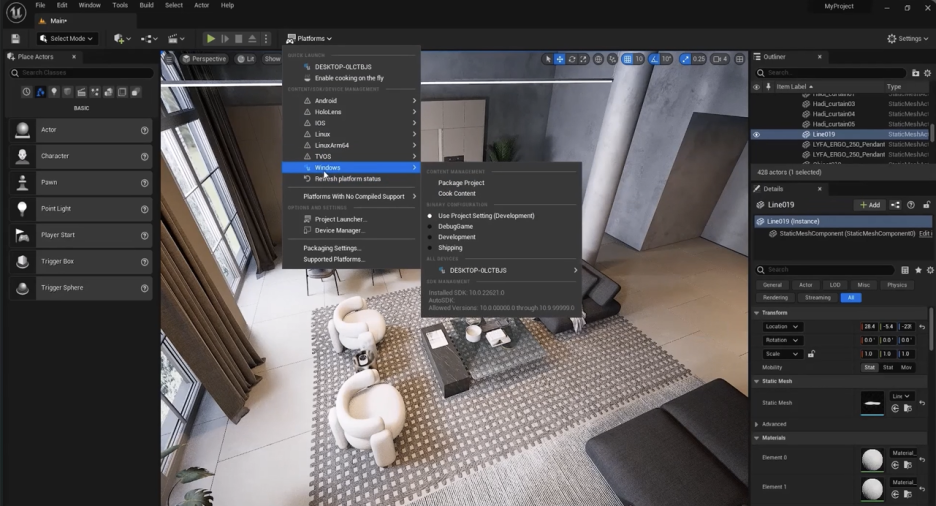Collapse the Materials section

pyautogui.click(x=757, y=439)
